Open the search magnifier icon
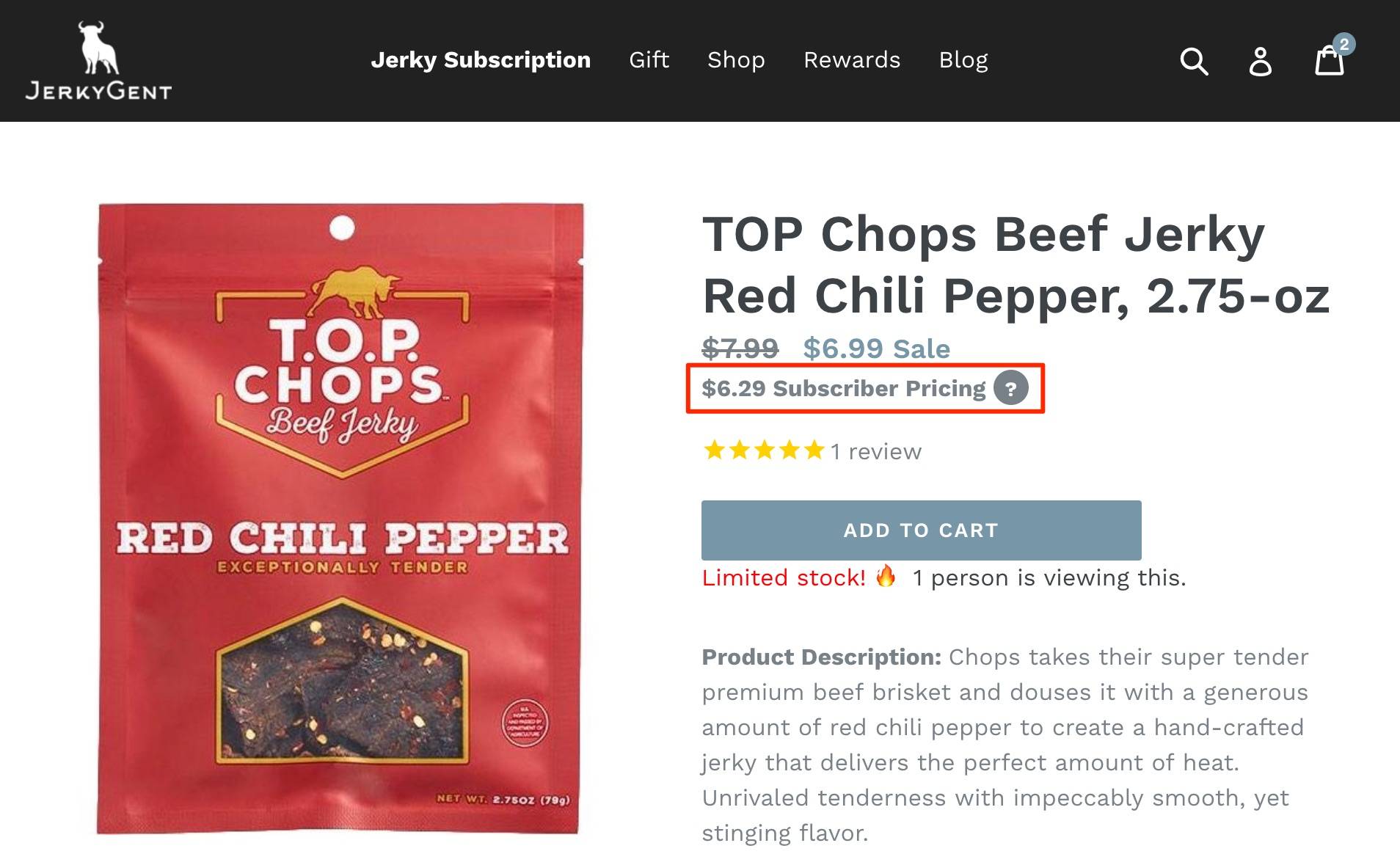Screen dimensions: 1400x854 (x=1194, y=61)
